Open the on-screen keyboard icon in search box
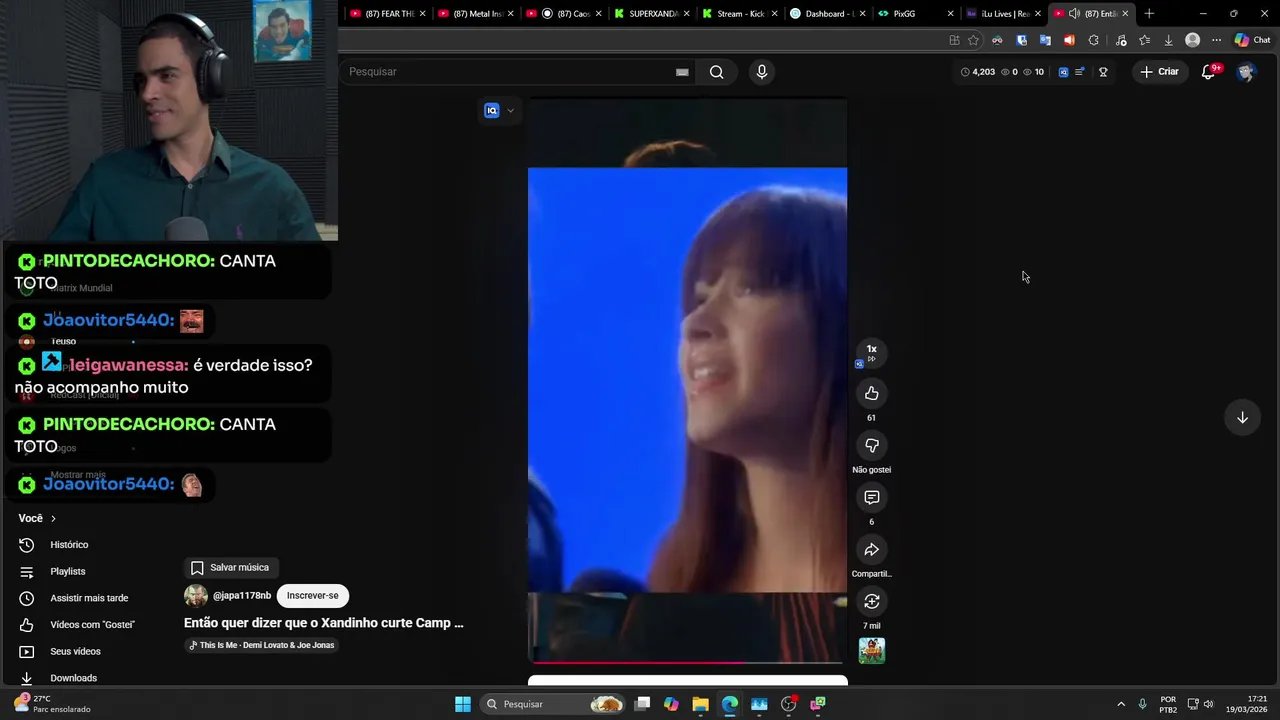Screen dimensions: 1280x720 [x=682, y=72]
